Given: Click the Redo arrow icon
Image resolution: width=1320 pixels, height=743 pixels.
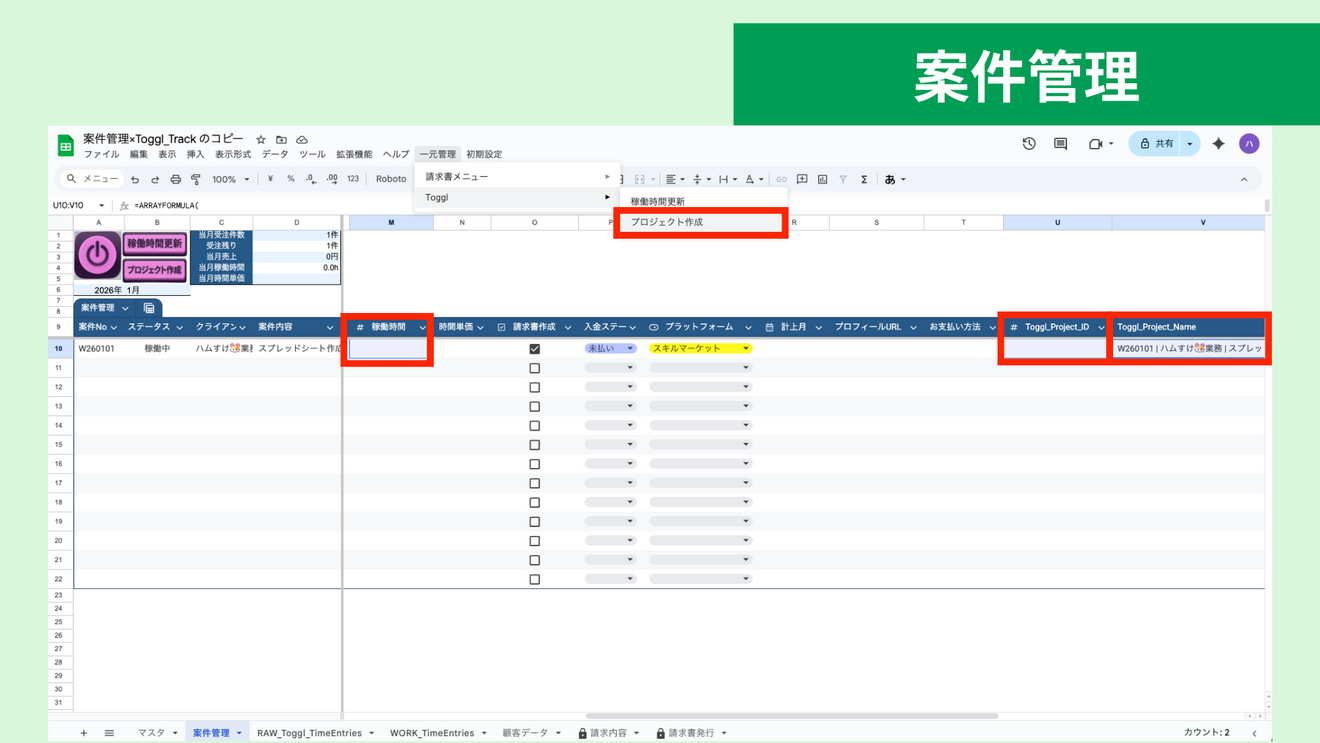Looking at the screenshot, I should (x=155, y=180).
